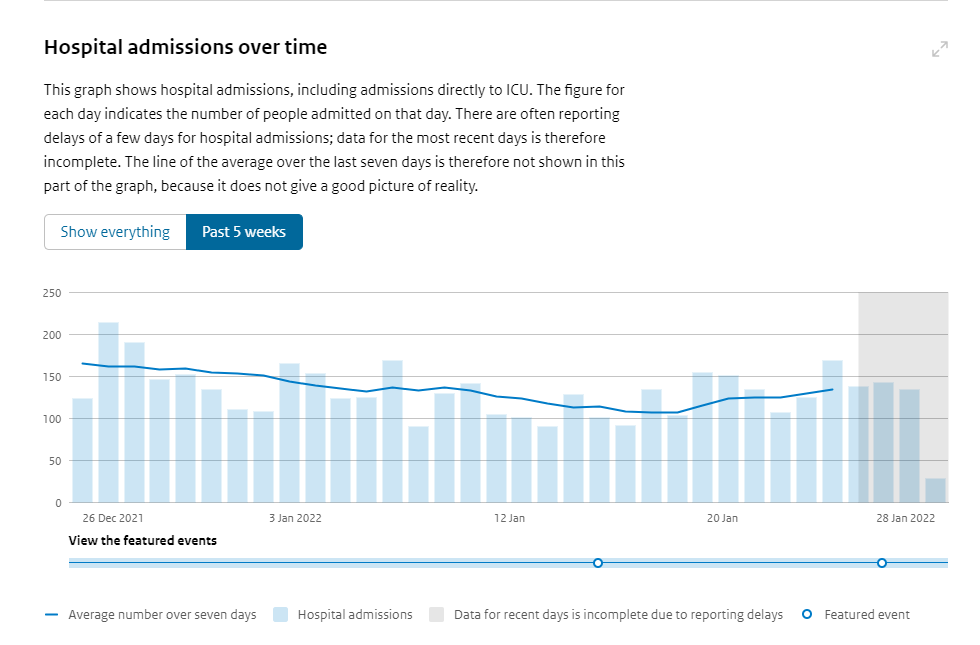Expand the chart to full screen

[939, 49]
